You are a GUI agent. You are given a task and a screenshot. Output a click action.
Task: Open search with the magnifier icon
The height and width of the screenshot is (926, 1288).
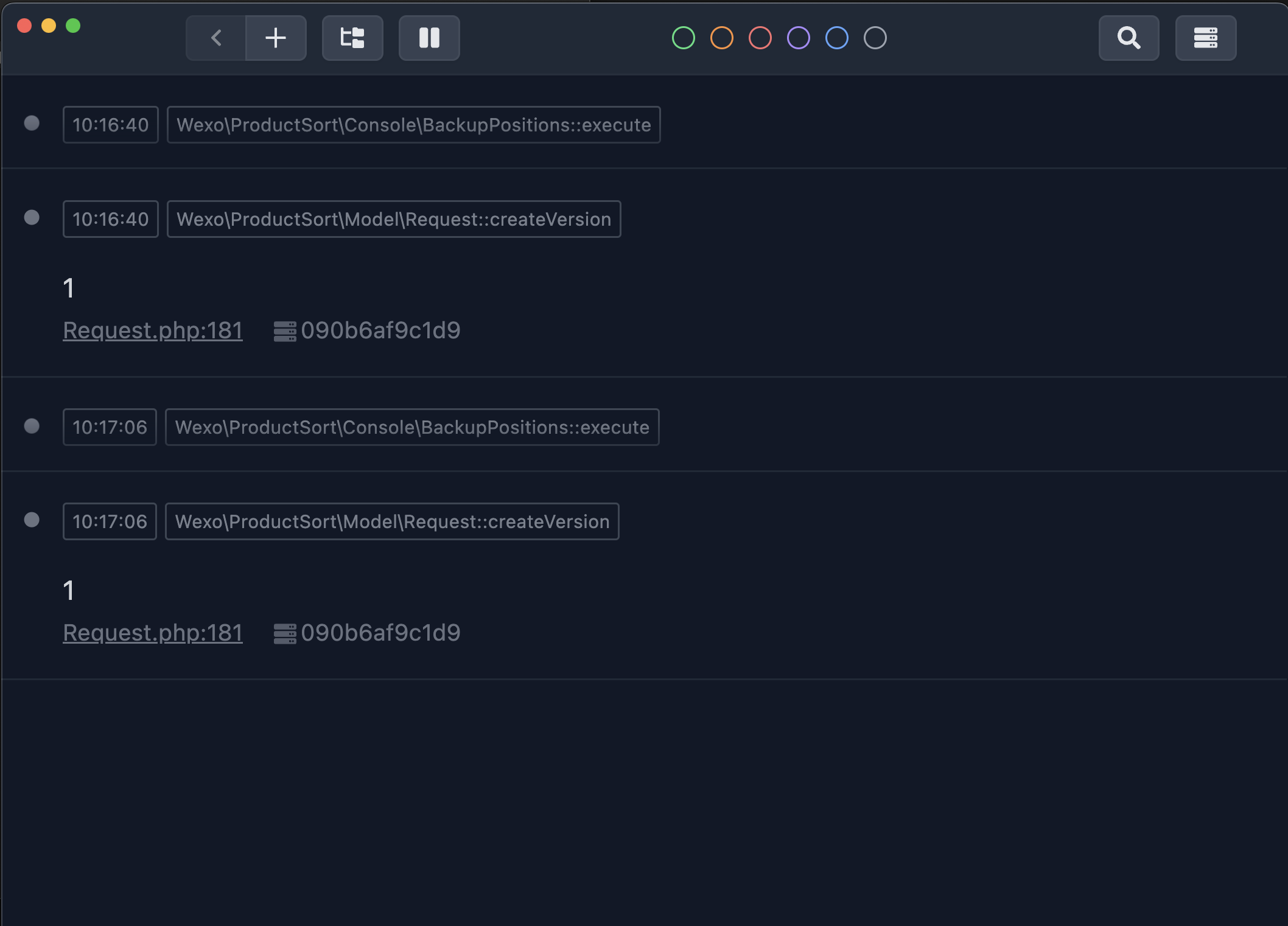[1128, 38]
